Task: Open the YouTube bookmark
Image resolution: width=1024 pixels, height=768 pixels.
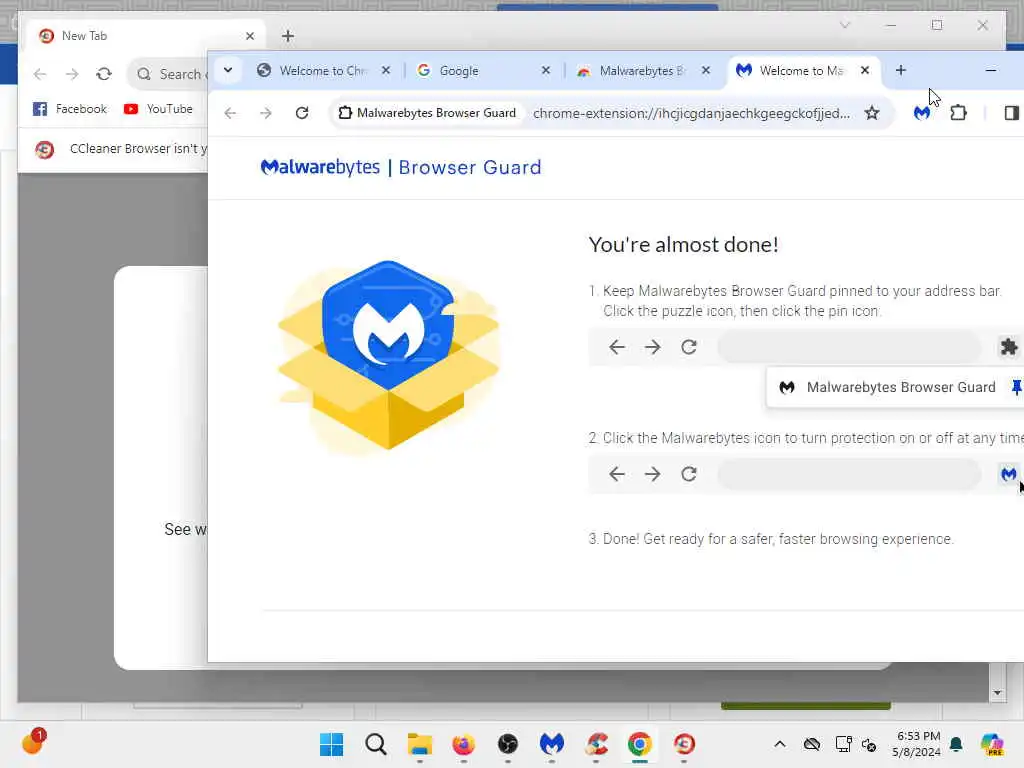Action: pyautogui.click(x=158, y=108)
